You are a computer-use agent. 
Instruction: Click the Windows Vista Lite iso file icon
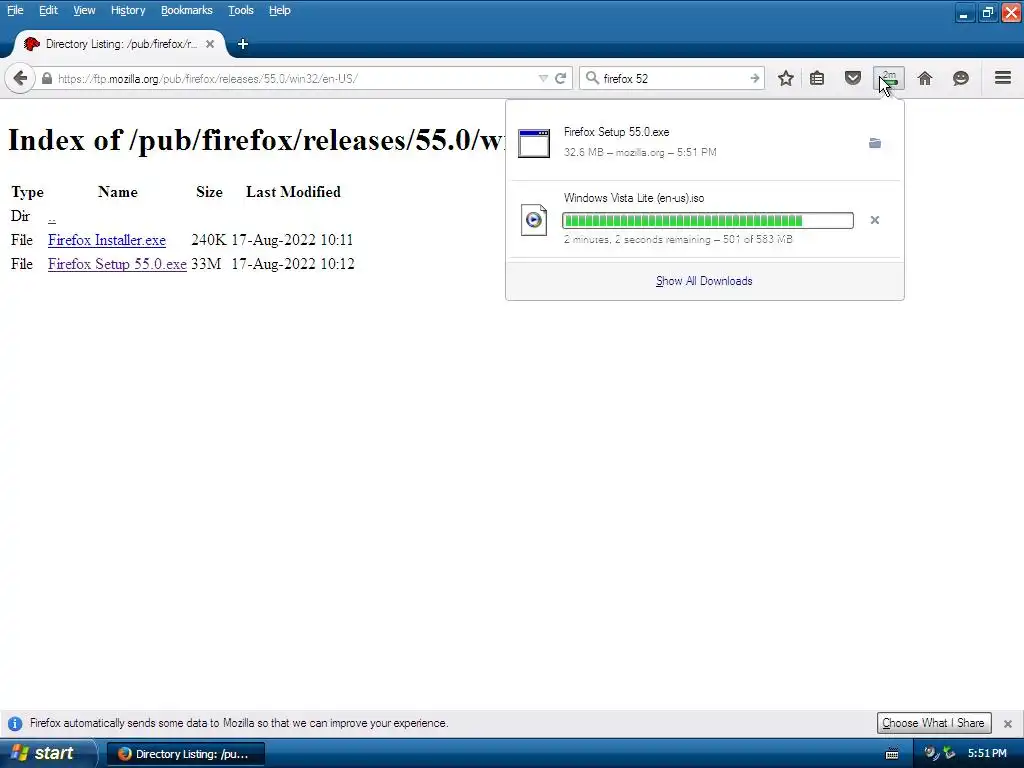pyautogui.click(x=534, y=220)
